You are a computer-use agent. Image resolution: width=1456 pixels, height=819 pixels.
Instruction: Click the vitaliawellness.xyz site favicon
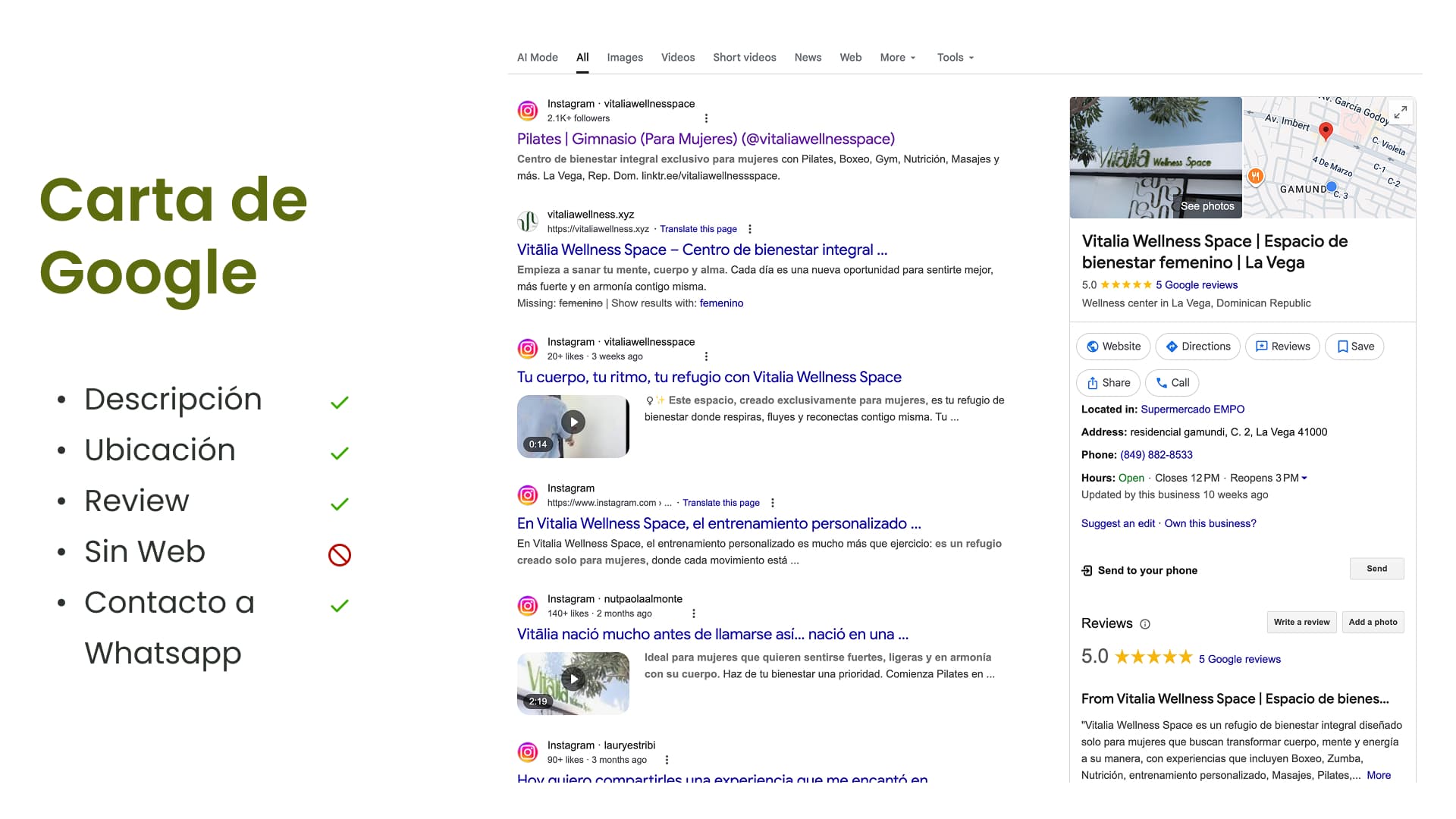click(528, 221)
